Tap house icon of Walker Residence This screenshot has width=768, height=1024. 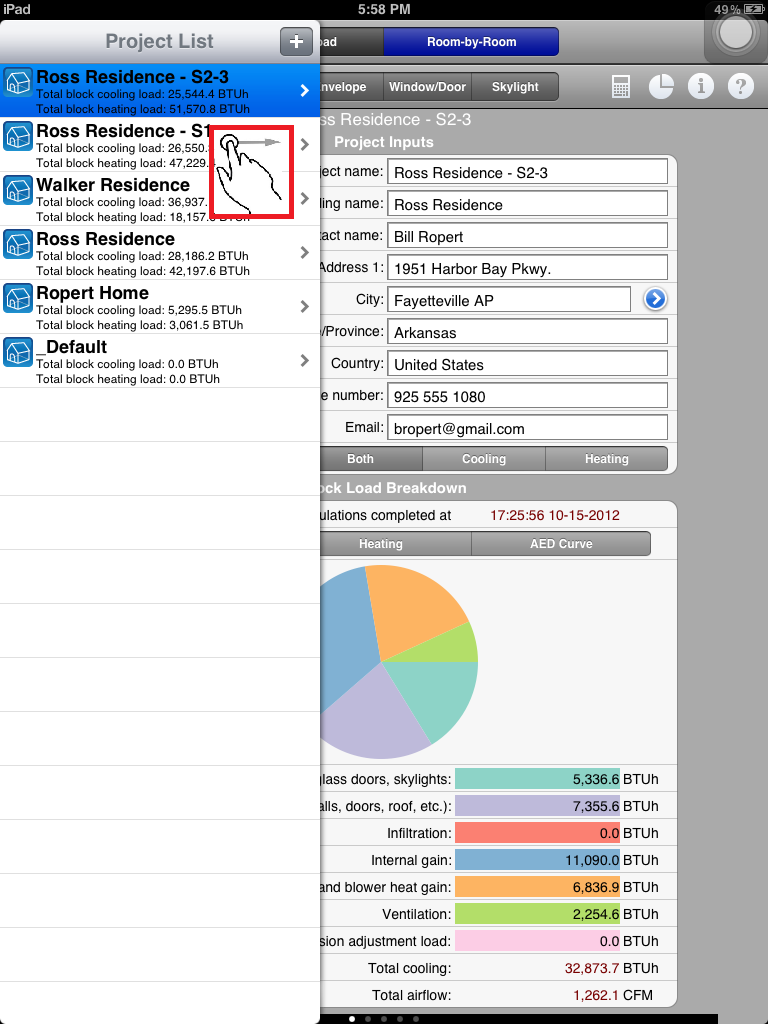(x=18, y=190)
